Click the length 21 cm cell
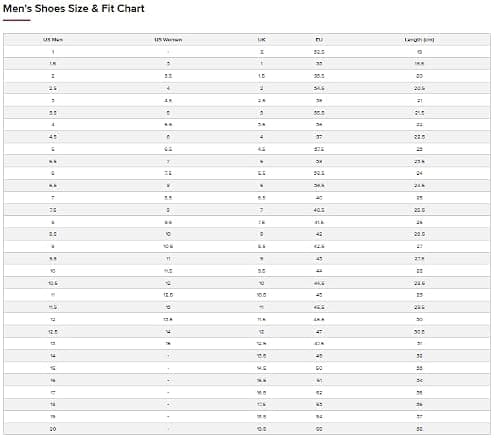Screen dimensions: 500x442 pos(419,100)
